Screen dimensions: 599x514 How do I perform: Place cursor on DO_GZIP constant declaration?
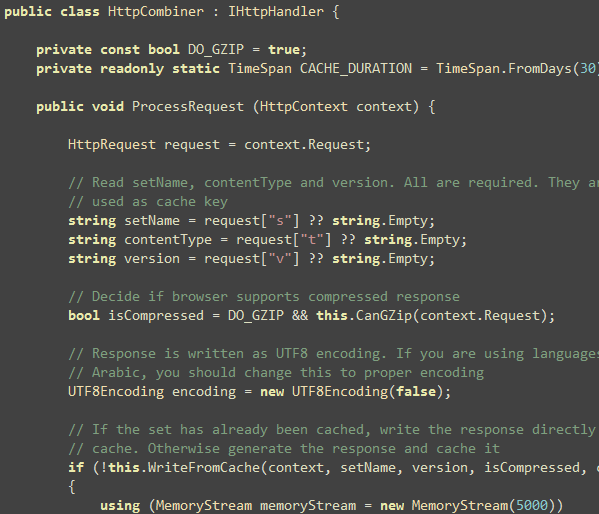[215, 50]
